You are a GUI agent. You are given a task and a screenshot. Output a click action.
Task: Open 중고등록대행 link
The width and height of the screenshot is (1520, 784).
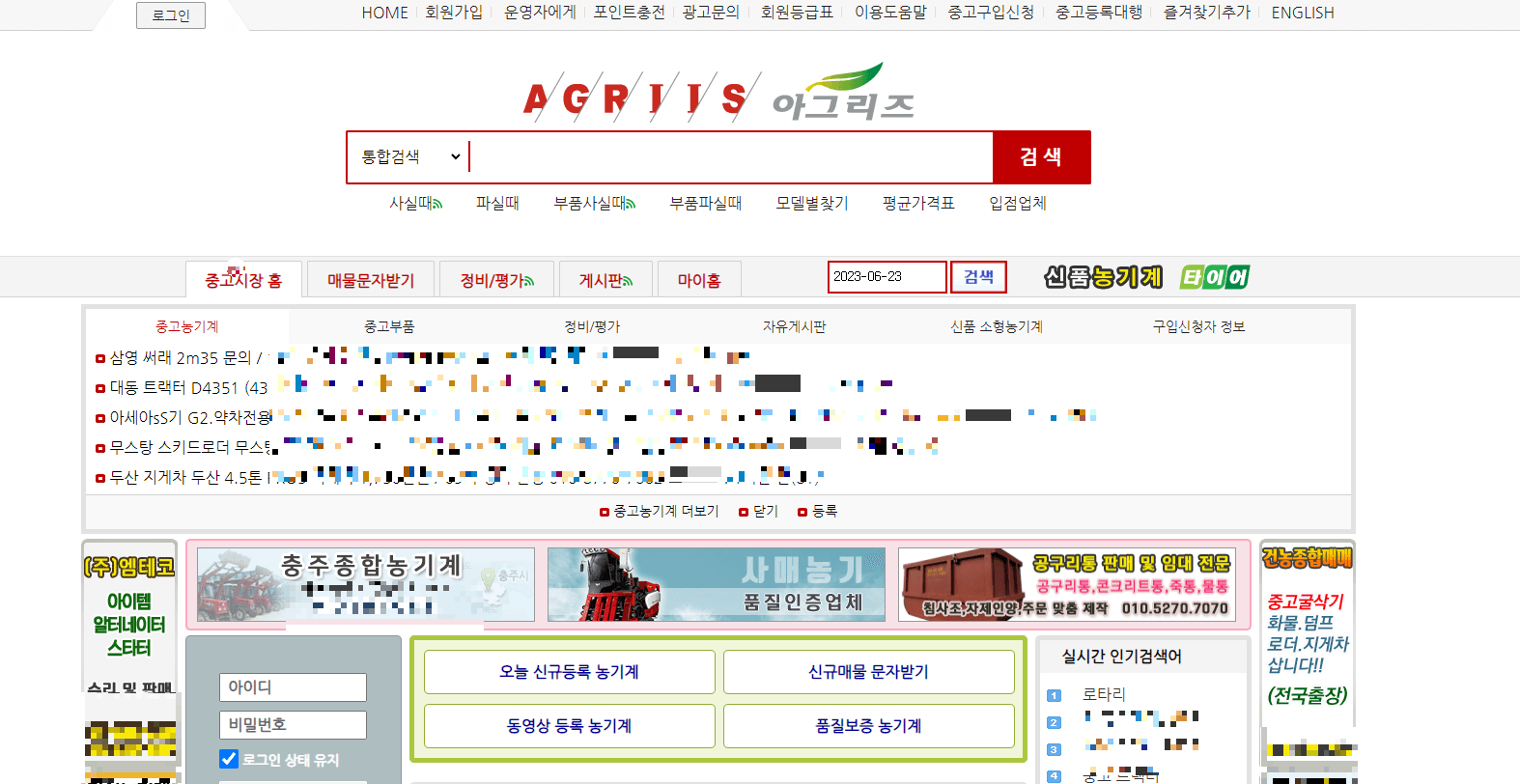pyautogui.click(x=1099, y=13)
